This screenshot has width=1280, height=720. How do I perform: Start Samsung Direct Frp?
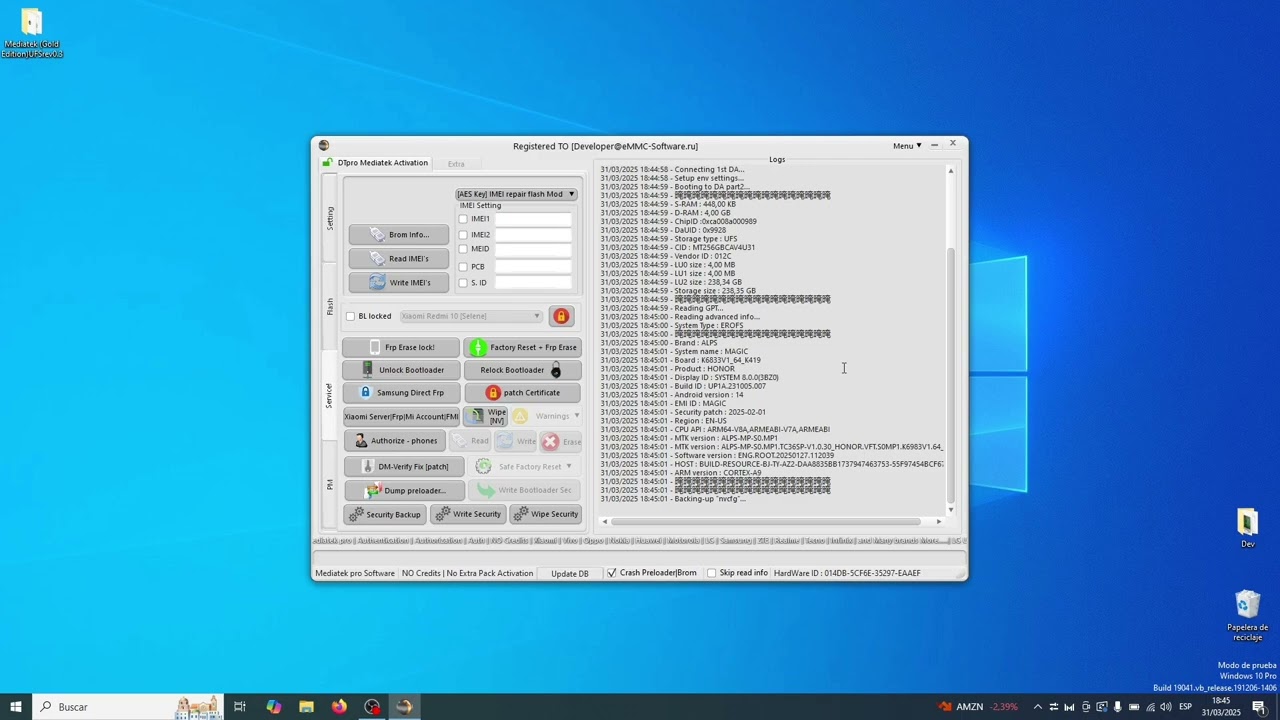pyautogui.click(x=401, y=392)
